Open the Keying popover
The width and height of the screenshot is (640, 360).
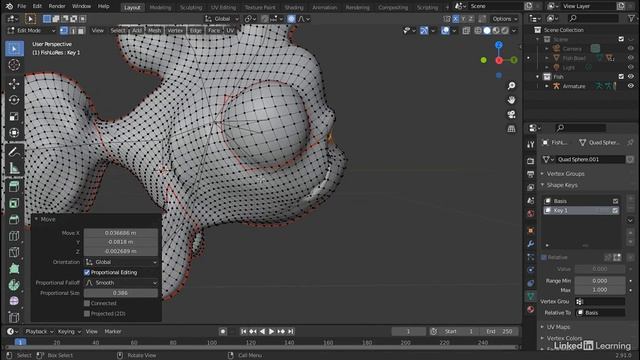[69, 331]
